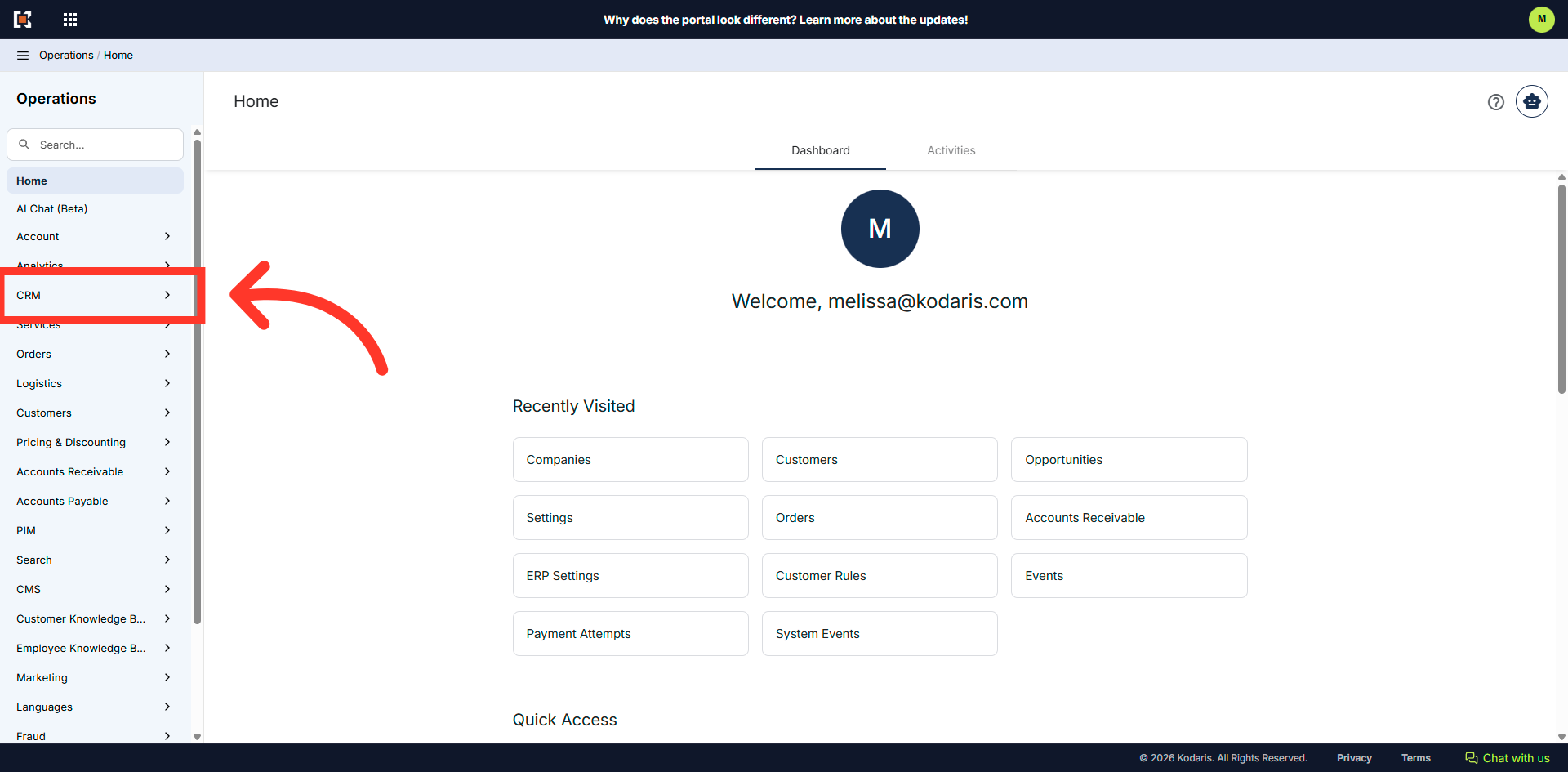Click the Operations breadcrumb

point(66,56)
